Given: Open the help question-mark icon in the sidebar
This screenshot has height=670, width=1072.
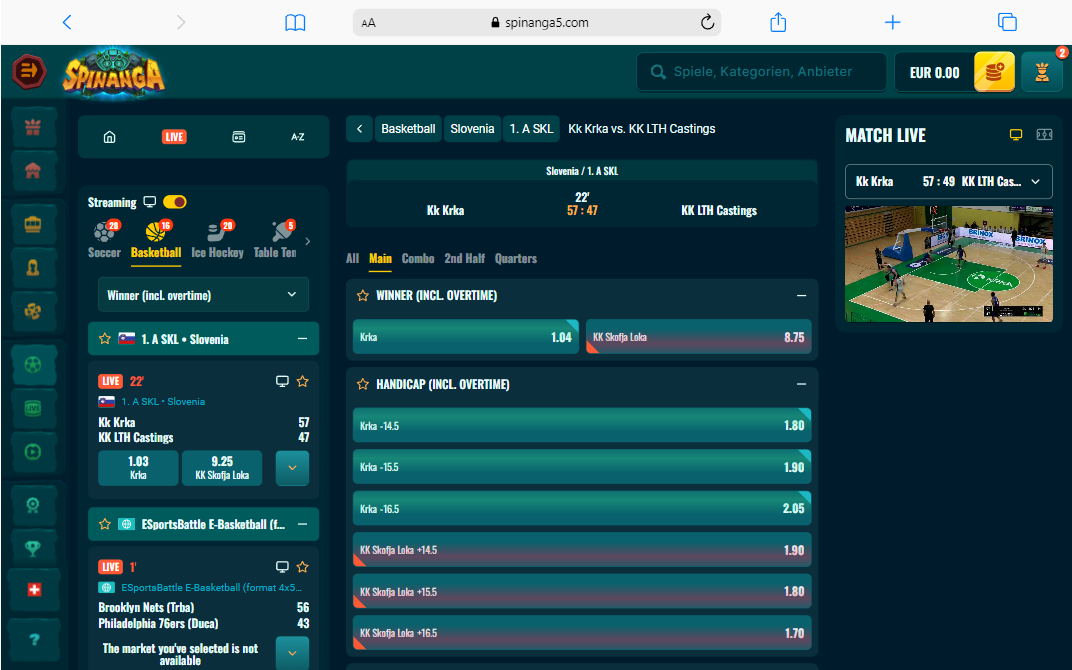Looking at the screenshot, I should 34,639.
